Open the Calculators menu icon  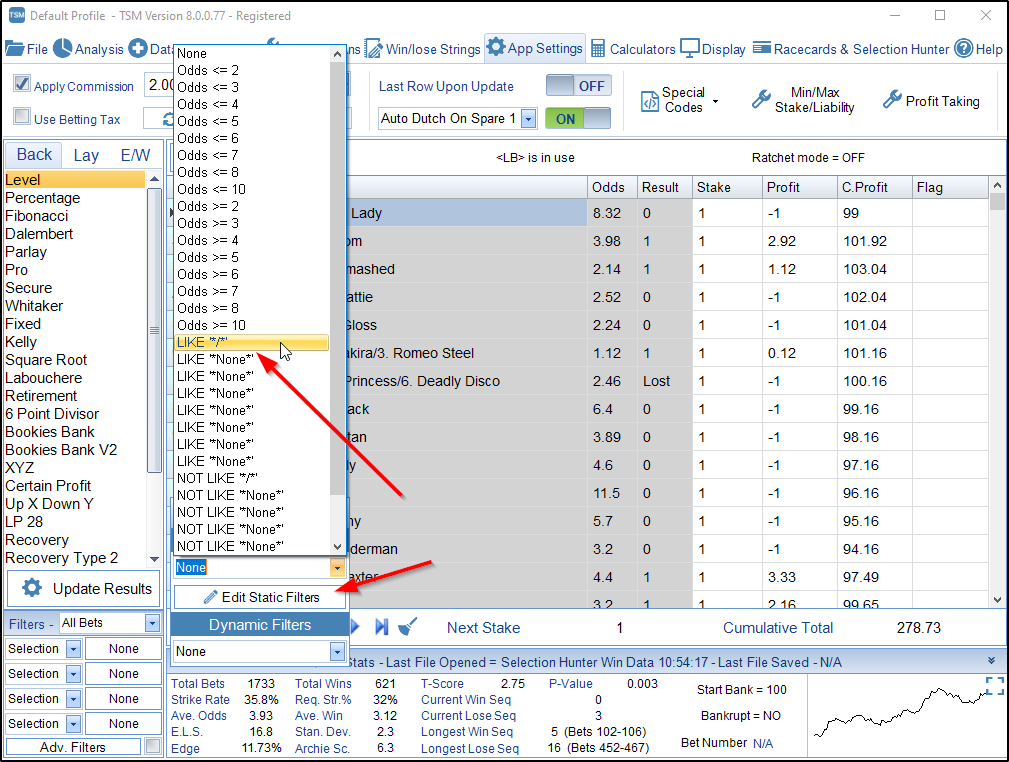click(x=597, y=49)
